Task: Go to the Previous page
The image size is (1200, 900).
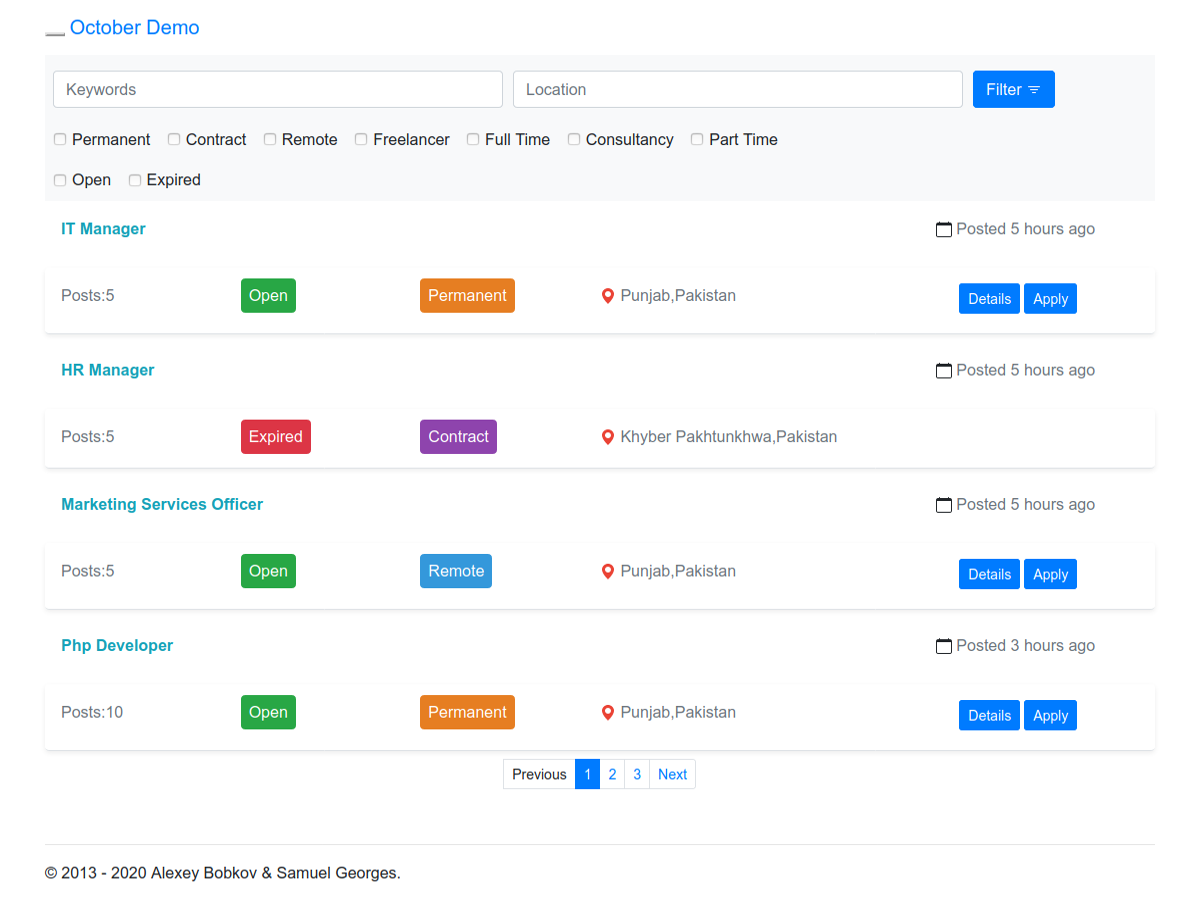Action: pos(539,774)
